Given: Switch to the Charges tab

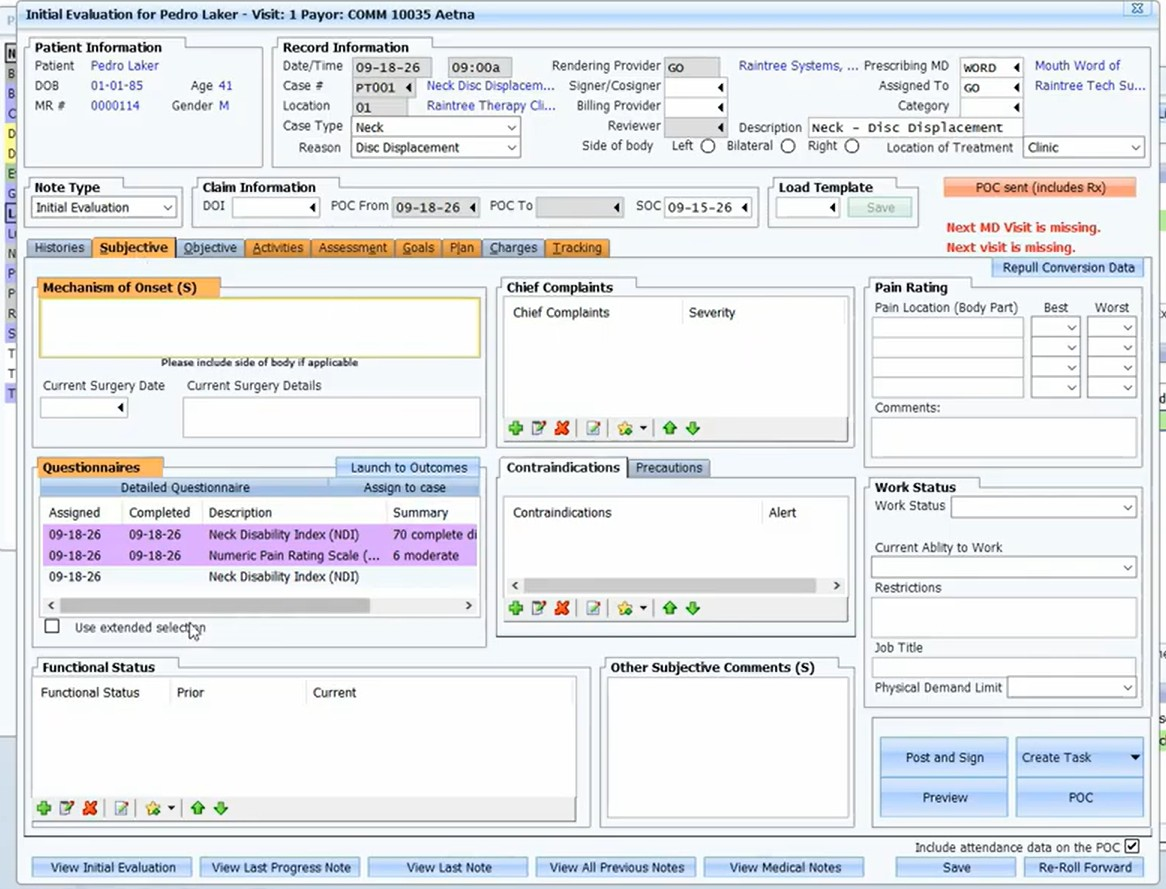Looking at the screenshot, I should click(513, 248).
